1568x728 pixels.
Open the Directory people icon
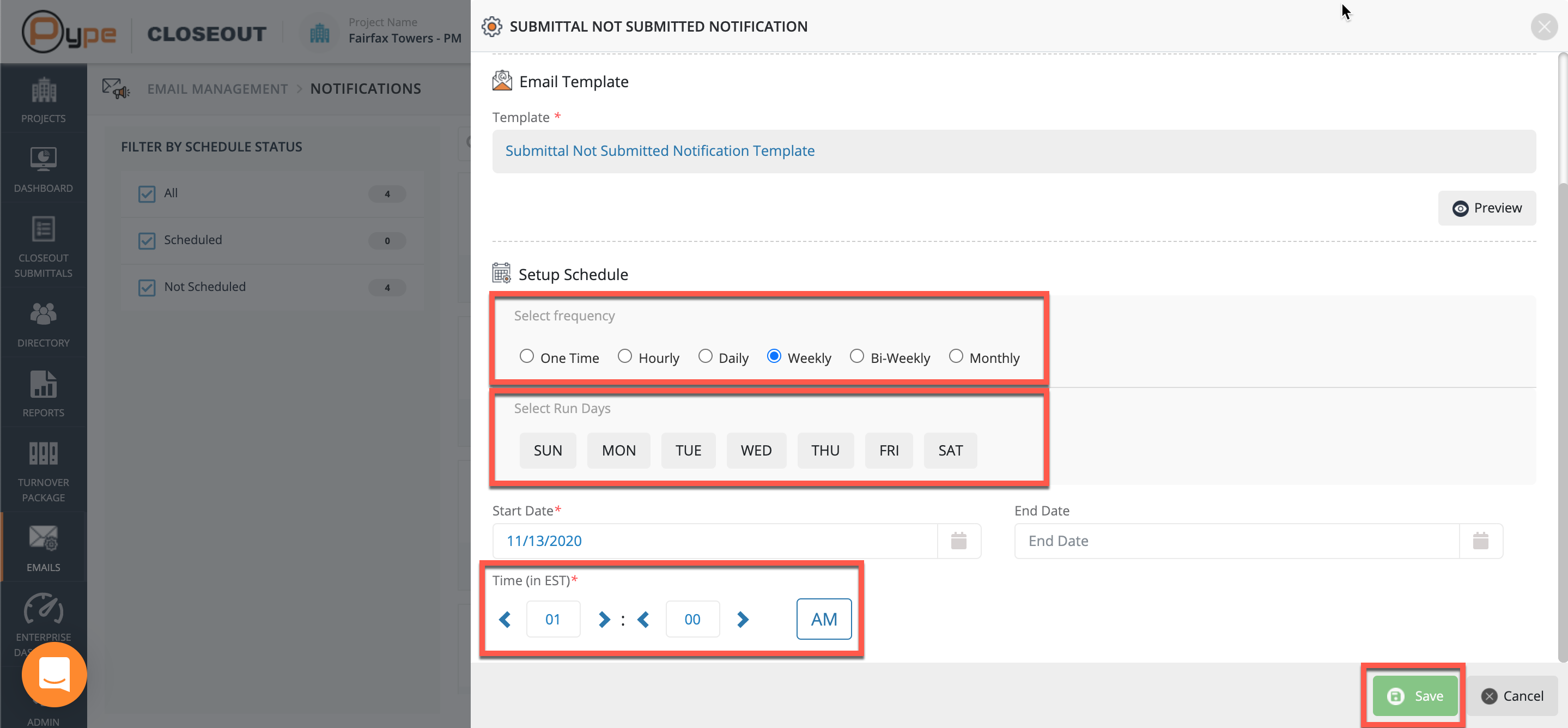point(43,314)
